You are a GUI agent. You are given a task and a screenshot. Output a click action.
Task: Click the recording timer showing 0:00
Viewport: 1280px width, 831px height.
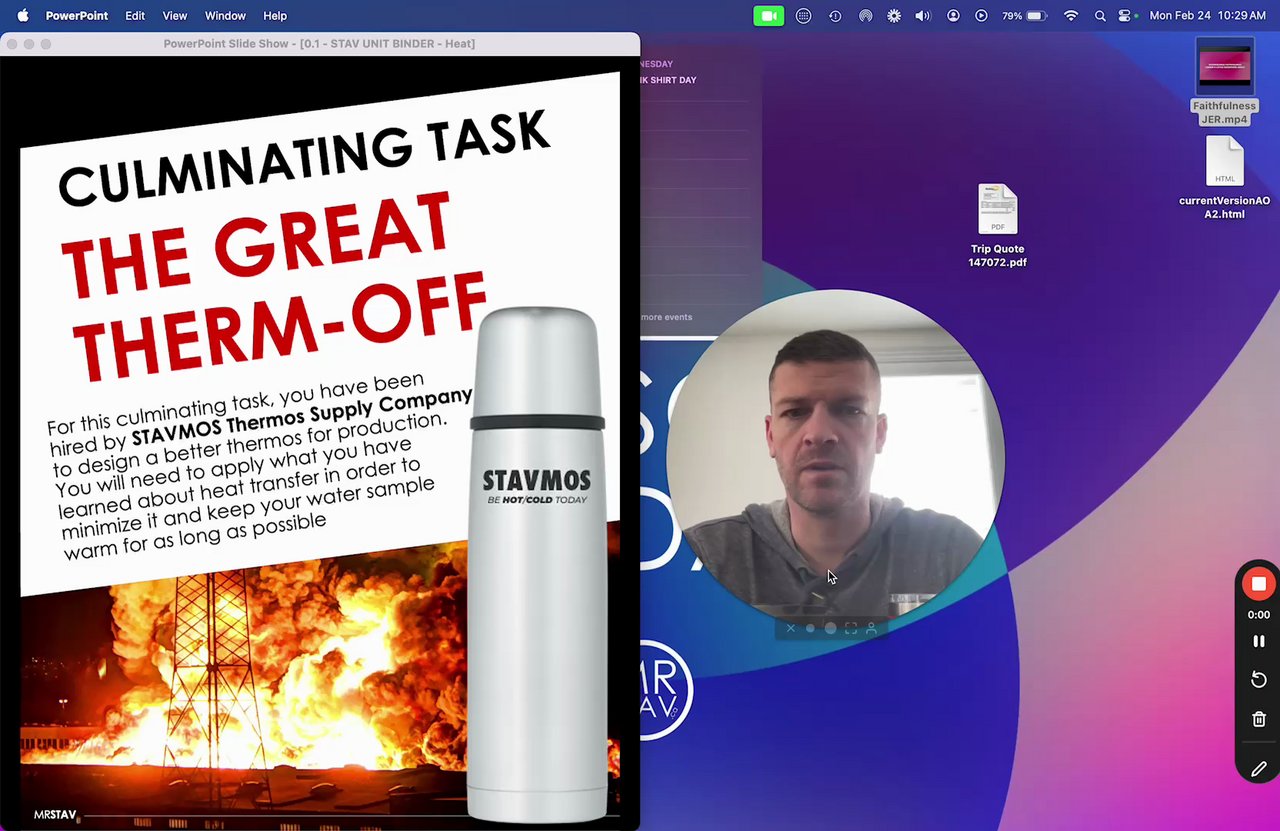(1259, 615)
